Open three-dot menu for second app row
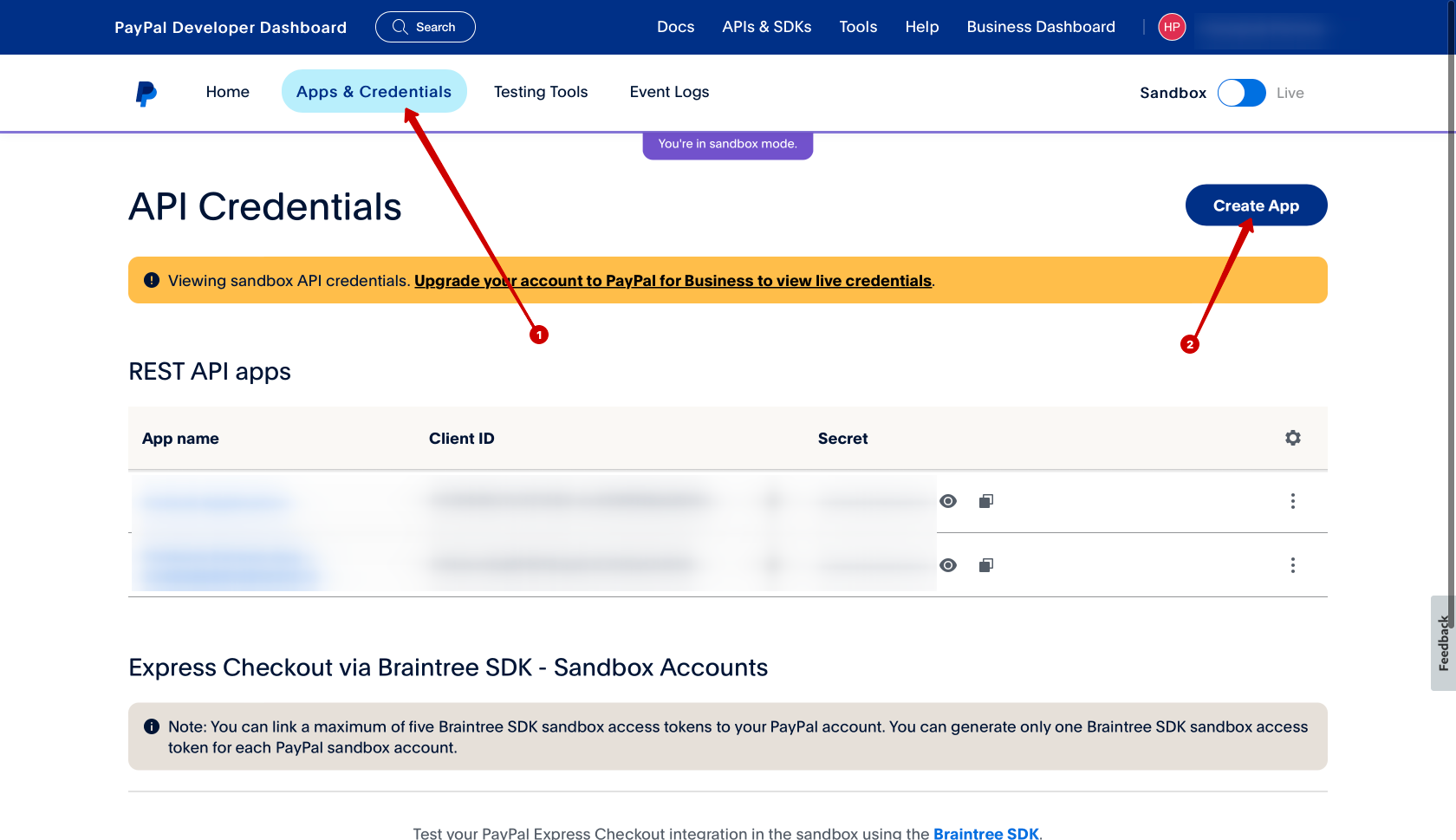 click(1293, 565)
